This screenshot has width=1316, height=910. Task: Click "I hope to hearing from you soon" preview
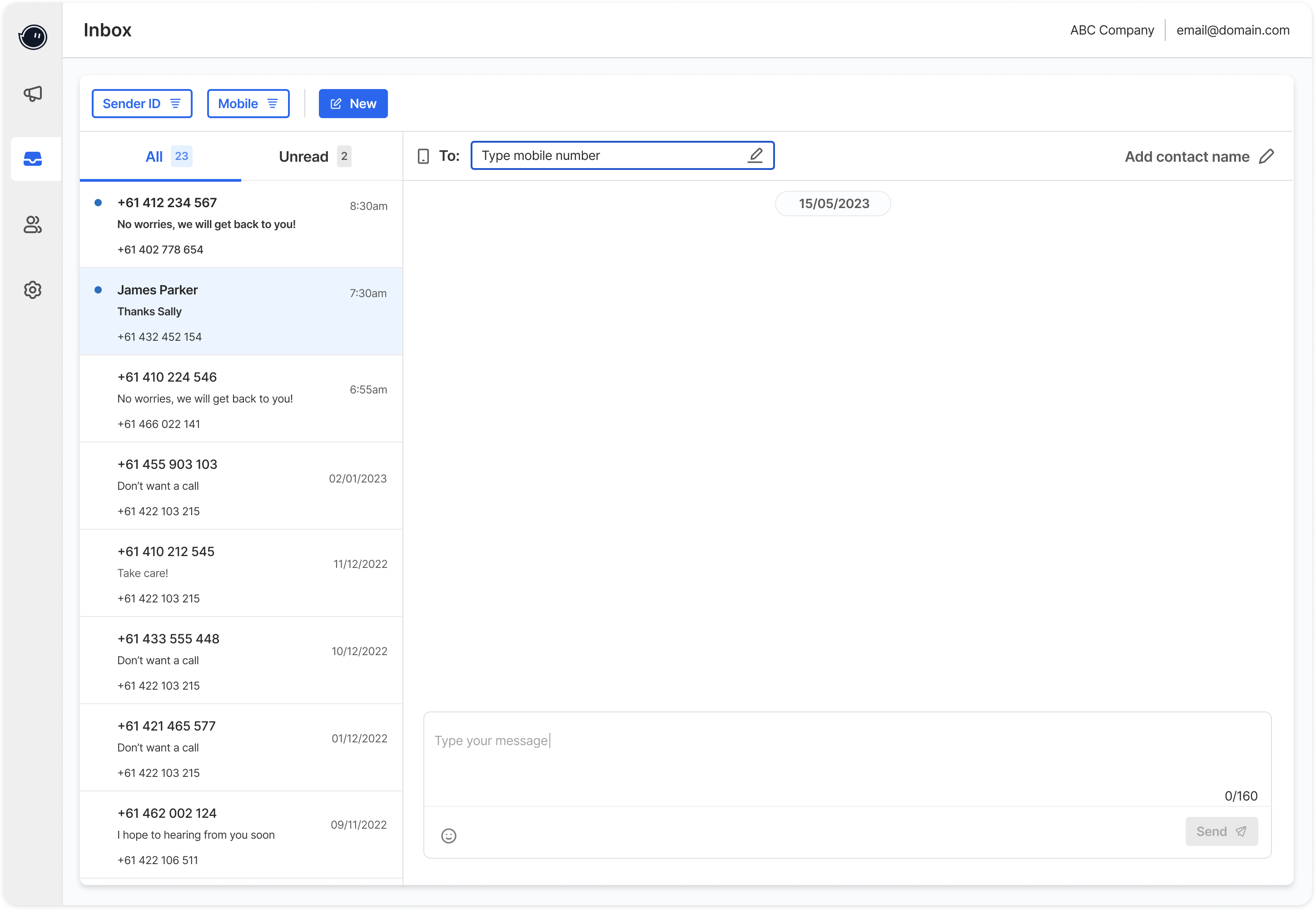(x=196, y=835)
